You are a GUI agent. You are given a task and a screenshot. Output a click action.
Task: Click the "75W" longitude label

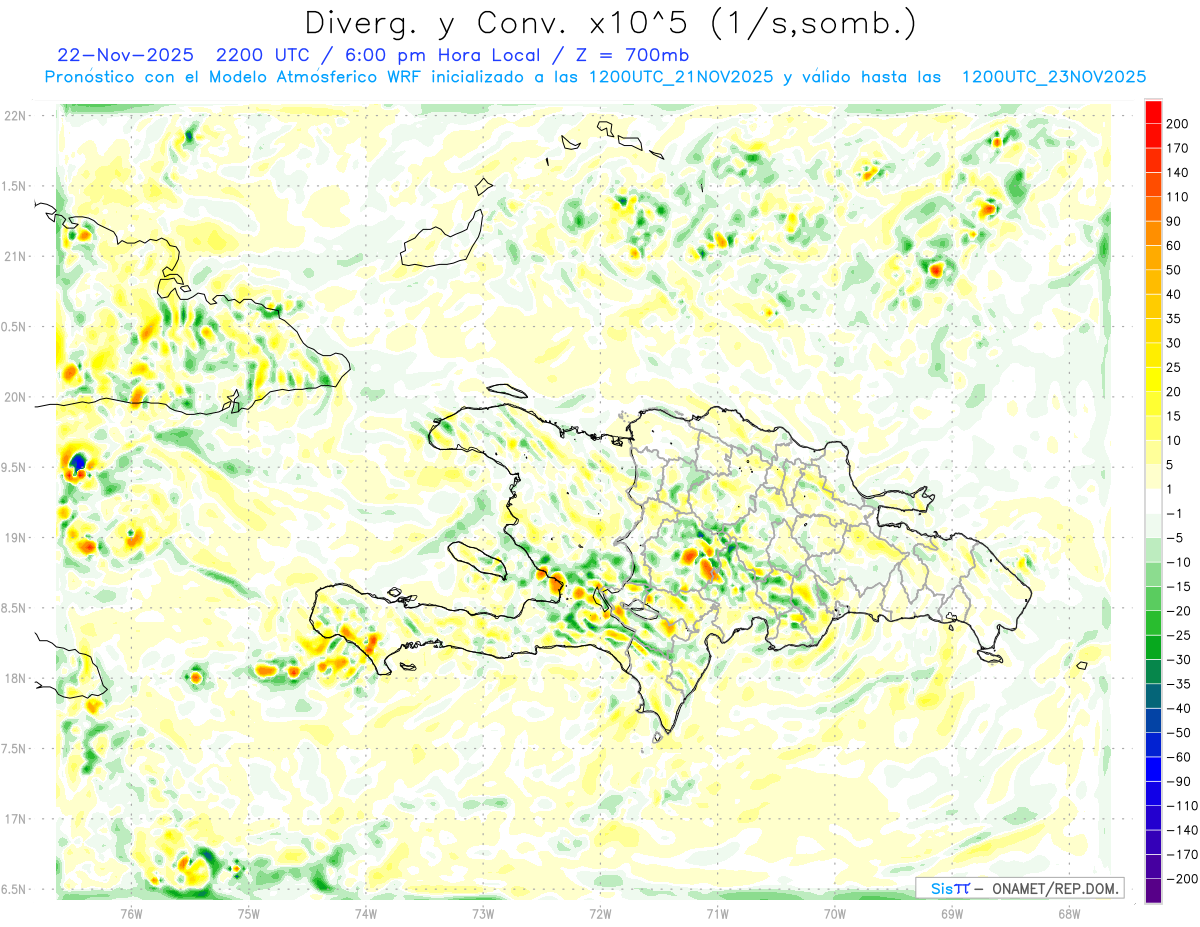coord(248,912)
